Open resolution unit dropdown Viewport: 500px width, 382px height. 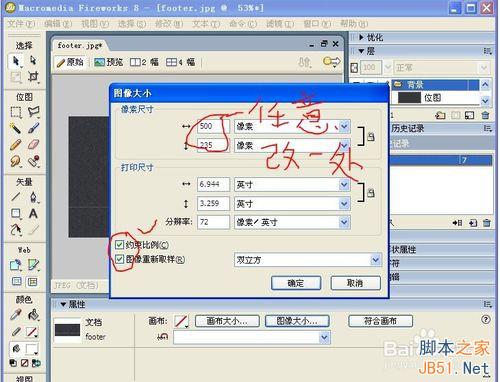(x=344, y=222)
